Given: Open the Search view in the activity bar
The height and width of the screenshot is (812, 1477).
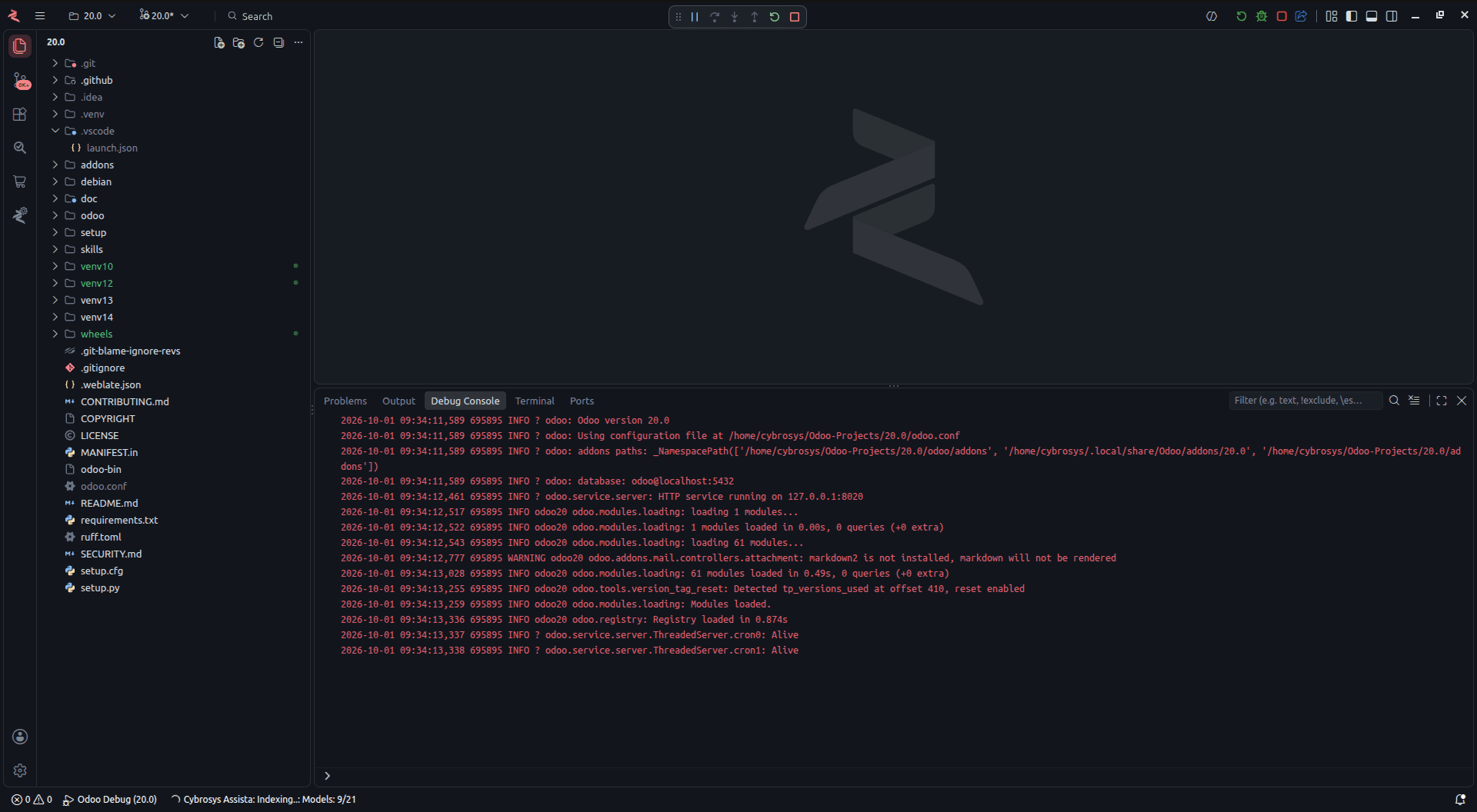Looking at the screenshot, I should point(20,148).
